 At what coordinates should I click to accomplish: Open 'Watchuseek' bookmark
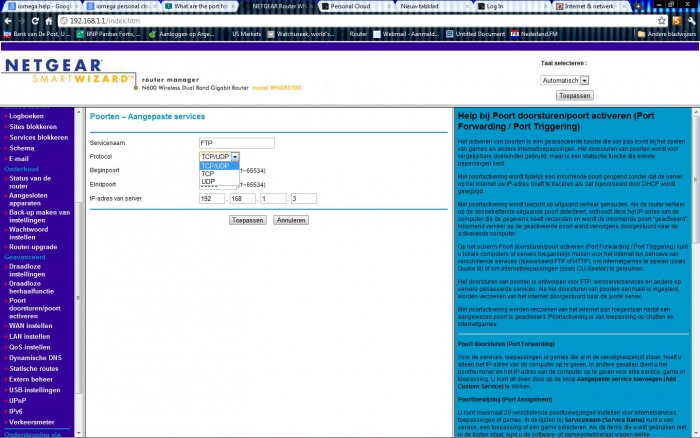coord(301,34)
